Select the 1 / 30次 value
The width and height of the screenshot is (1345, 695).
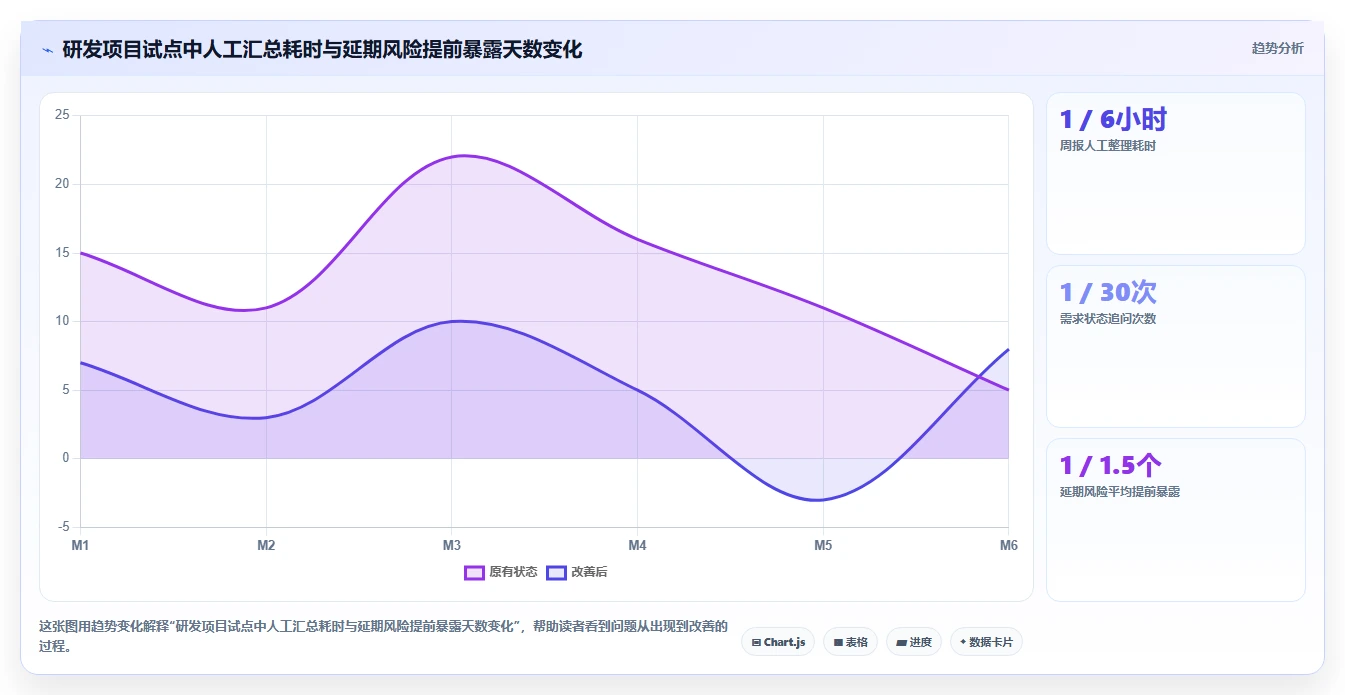(x=1108, y=292)
